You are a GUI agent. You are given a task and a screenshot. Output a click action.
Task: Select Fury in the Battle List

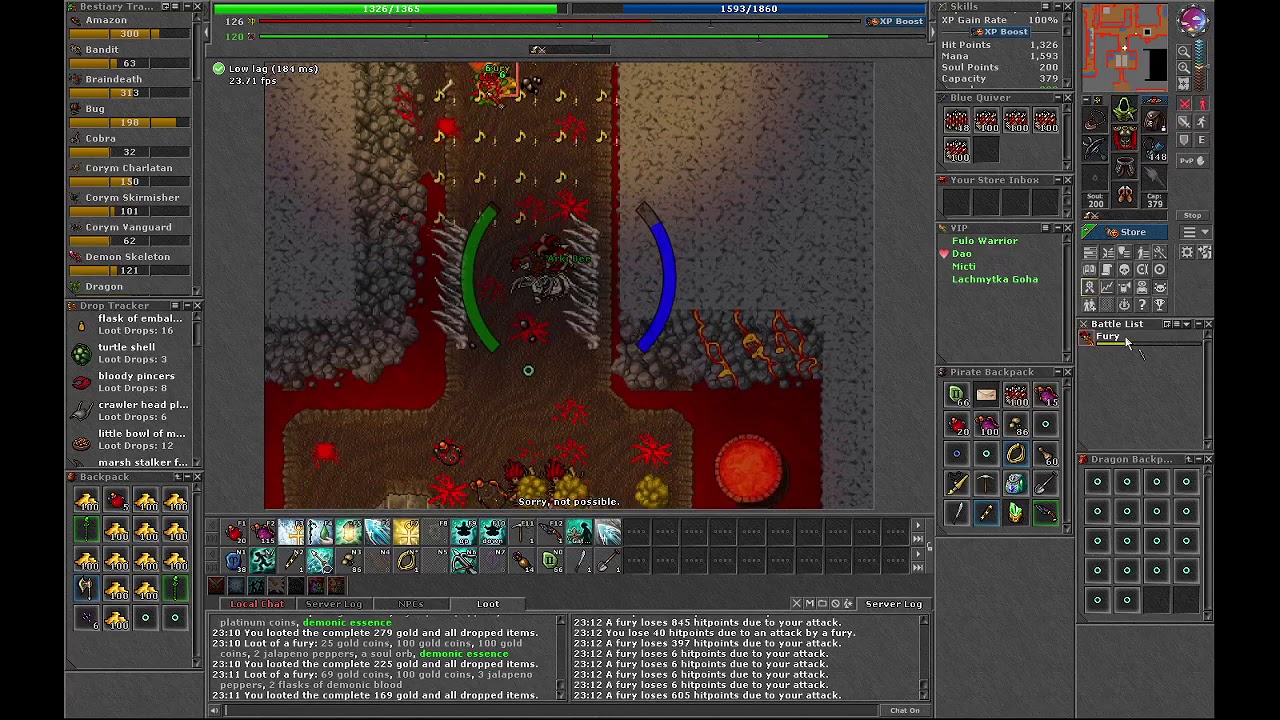click(x=1144, y=338)
